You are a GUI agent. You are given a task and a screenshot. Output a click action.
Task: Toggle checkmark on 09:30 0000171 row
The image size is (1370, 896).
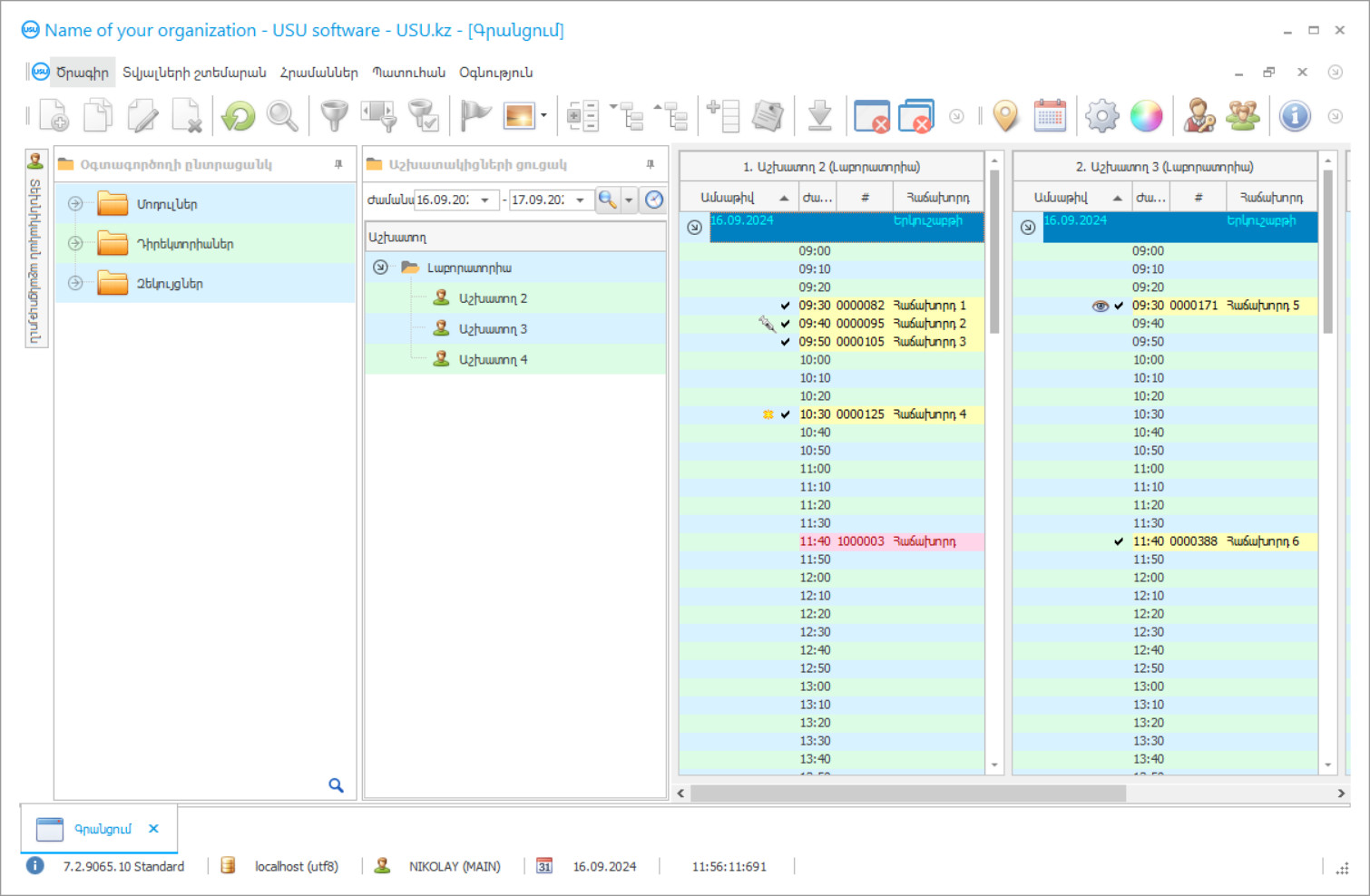(x=1119, y=306)
